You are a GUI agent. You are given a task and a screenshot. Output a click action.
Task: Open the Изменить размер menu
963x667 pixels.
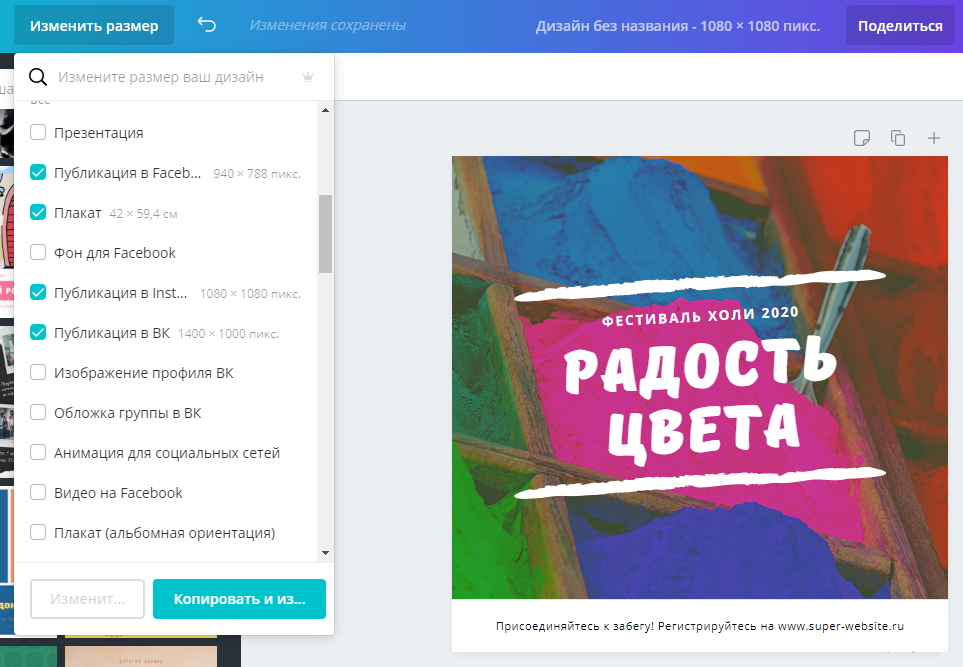[x=94, y=26]
